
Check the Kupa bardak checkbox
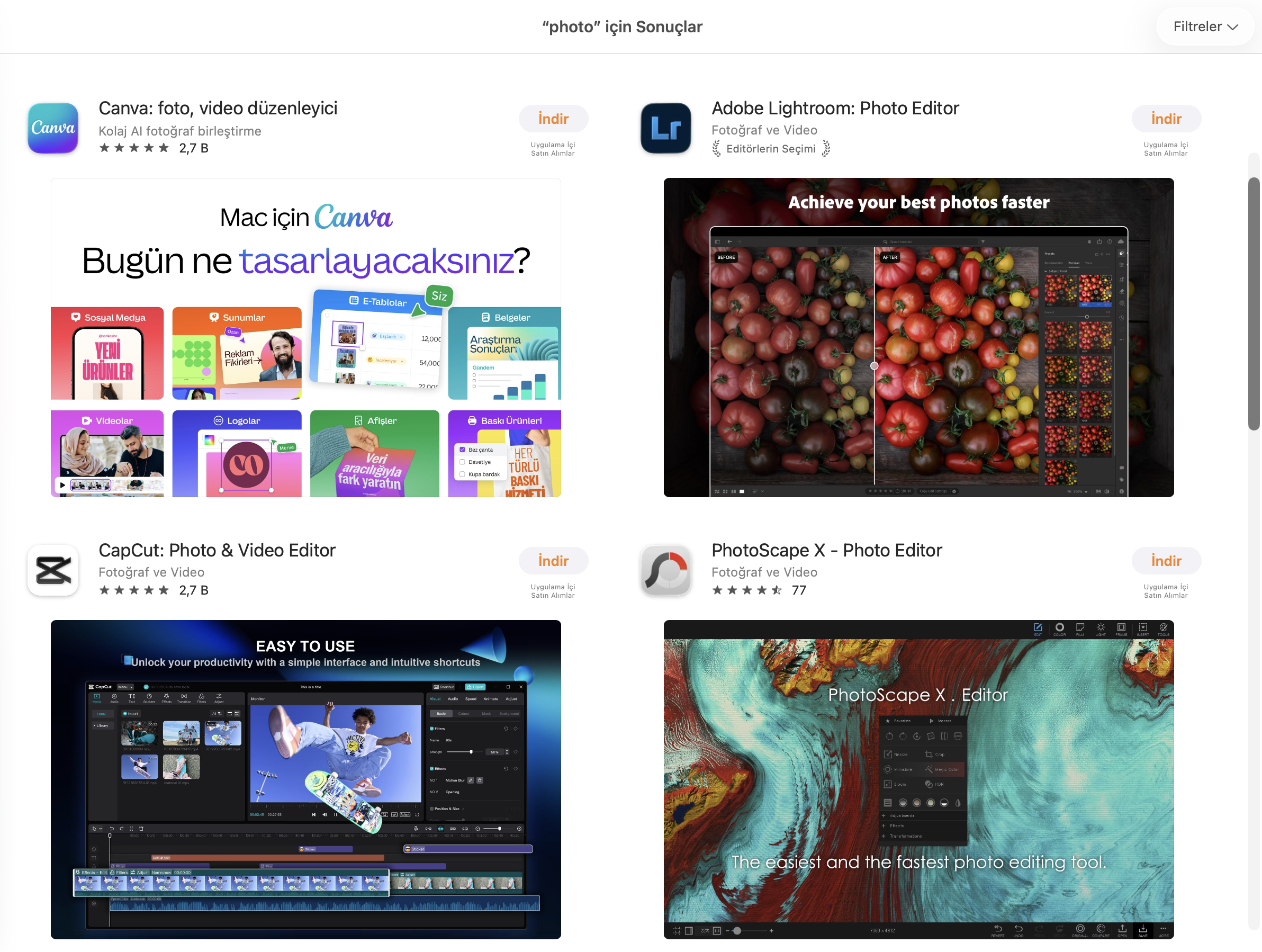(463, 474)
